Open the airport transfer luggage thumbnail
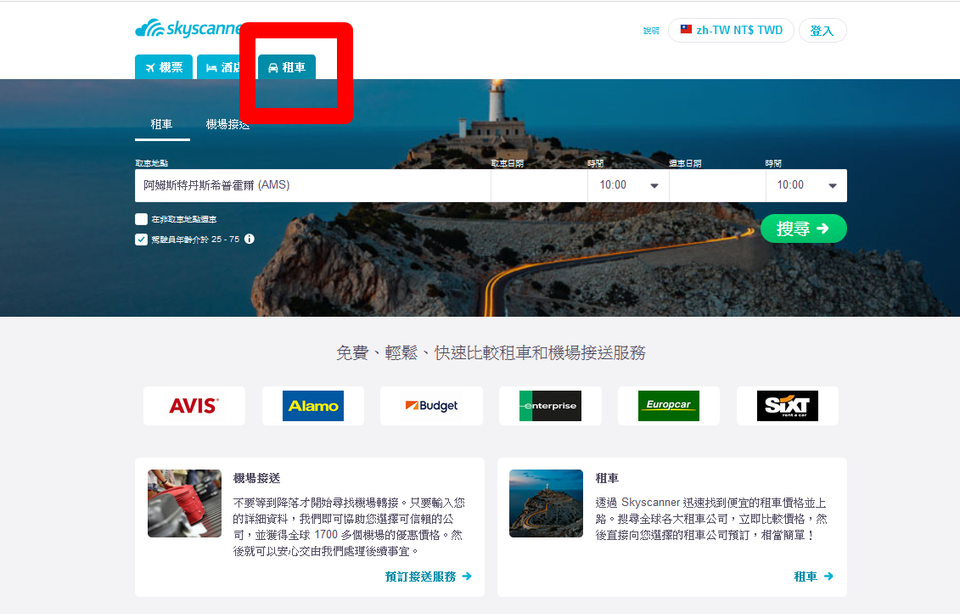 185,503
